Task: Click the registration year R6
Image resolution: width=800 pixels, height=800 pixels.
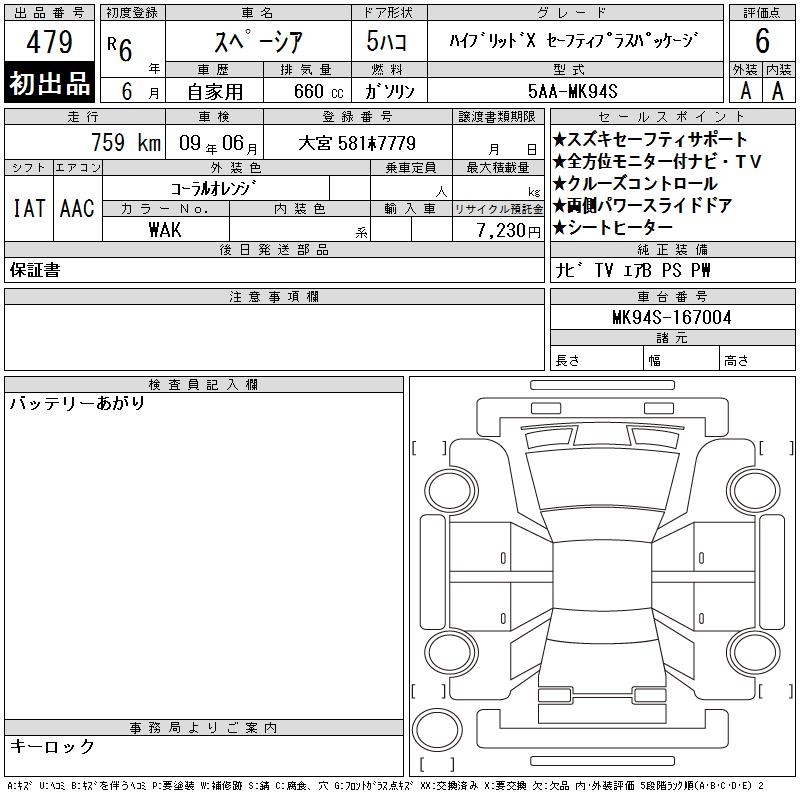Action: pos(120,48)
